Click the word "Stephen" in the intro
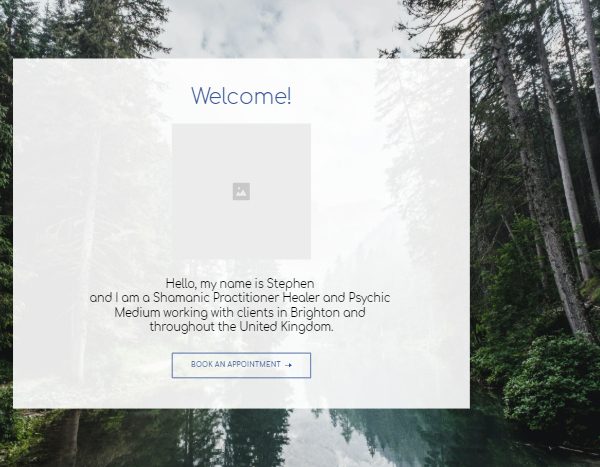The image size is (600, 467). [x=290, y=284]
